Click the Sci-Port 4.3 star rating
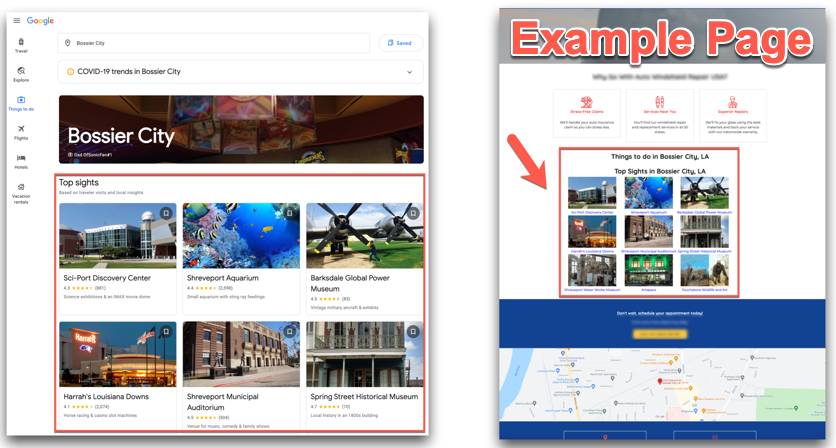Viewport: 836px width, 448px height. coord(84,288)
